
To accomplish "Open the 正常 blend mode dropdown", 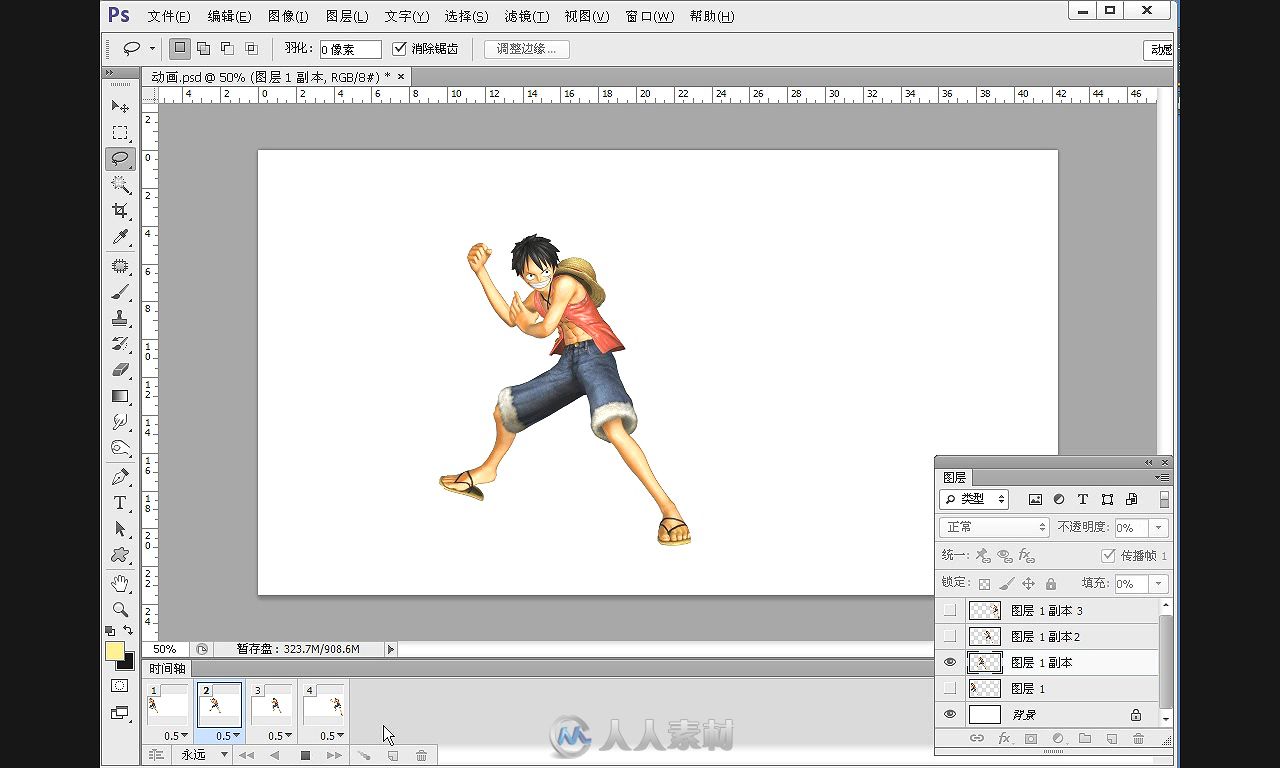I will (994, 527).
